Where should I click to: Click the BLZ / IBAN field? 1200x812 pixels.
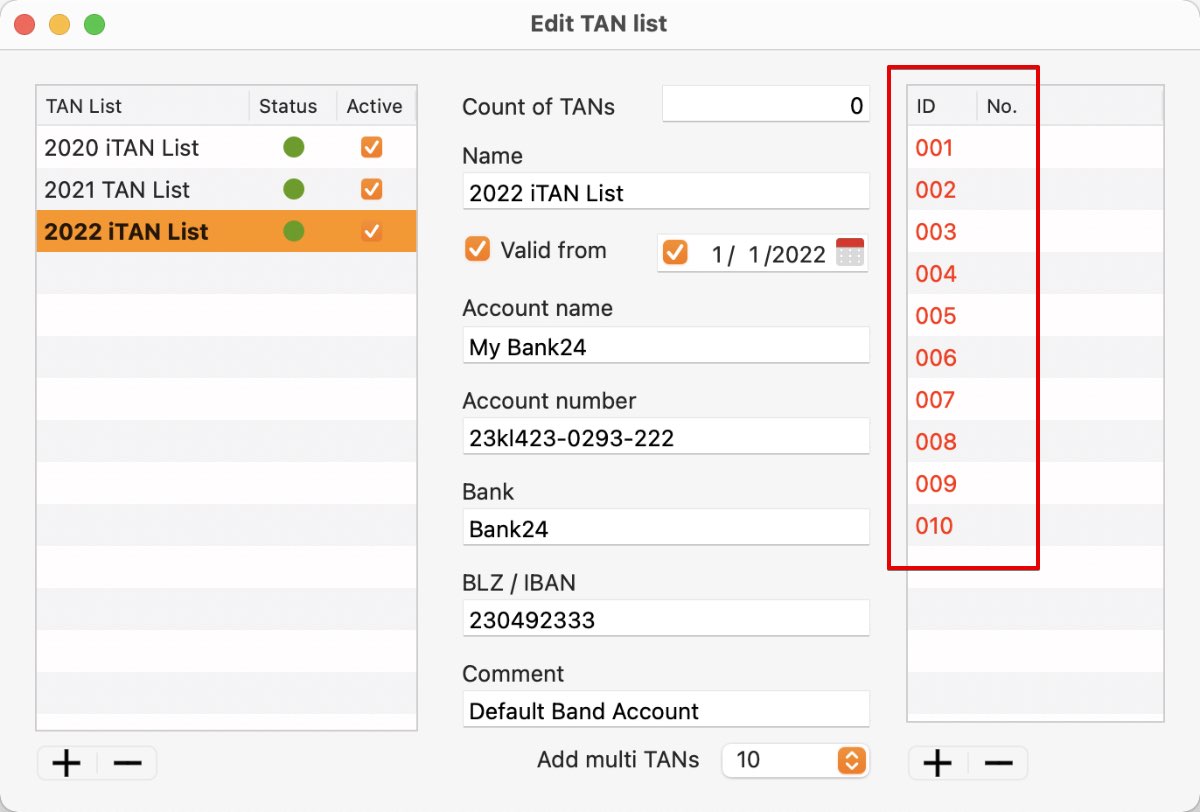click(666, 619)
